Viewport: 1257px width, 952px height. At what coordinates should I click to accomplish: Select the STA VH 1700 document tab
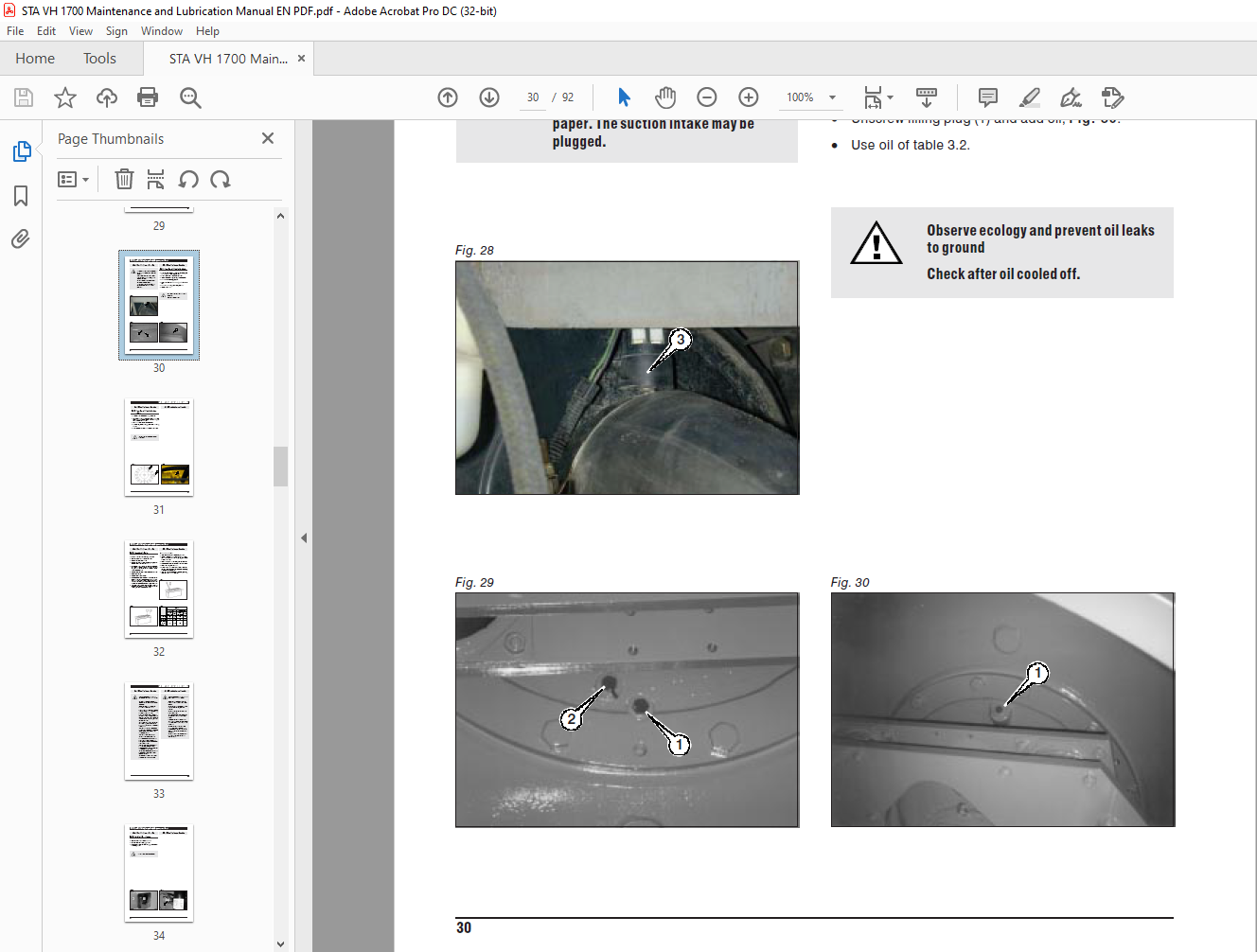[x=228, y=59]
